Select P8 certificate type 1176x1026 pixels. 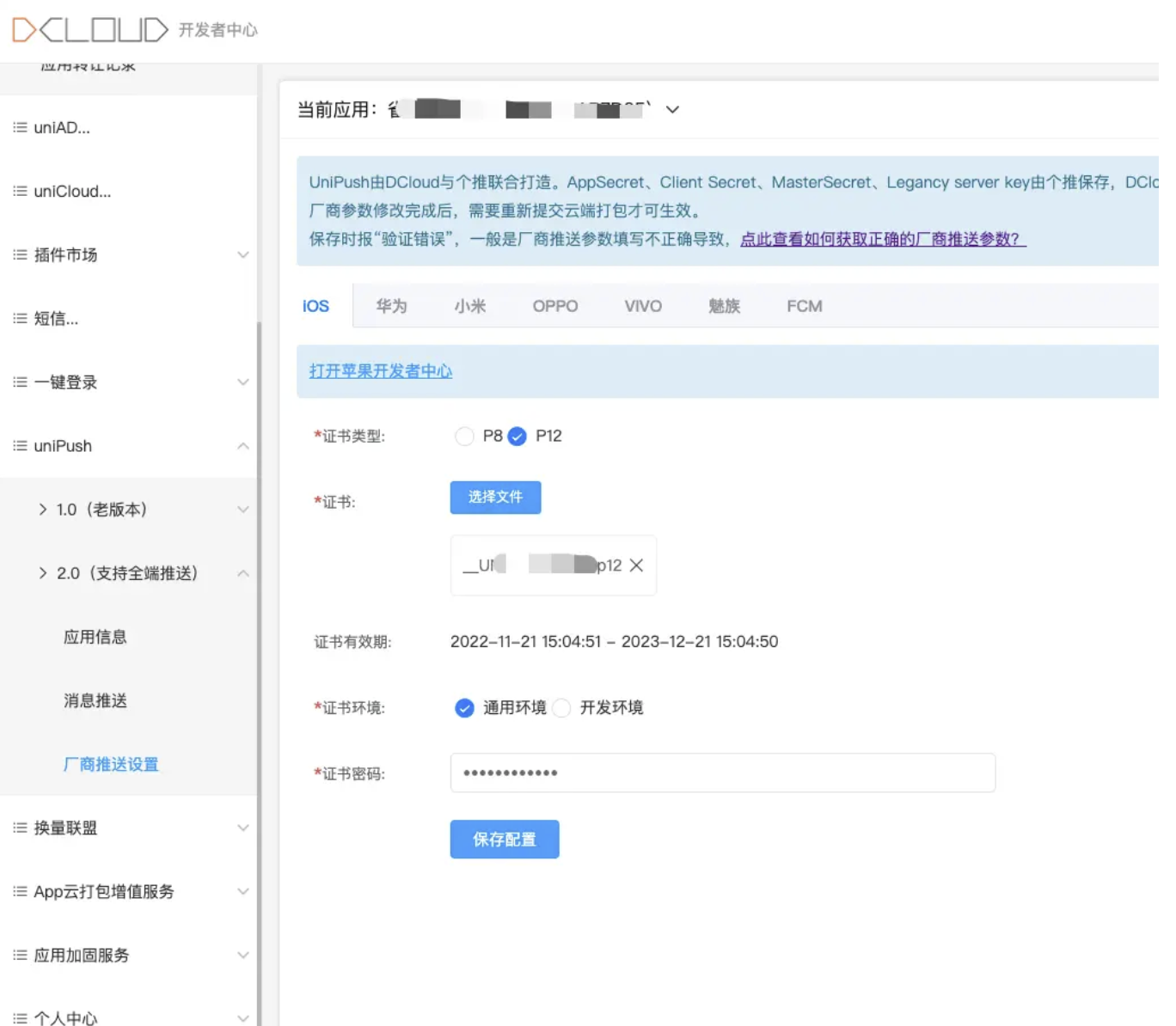point(464,437)
